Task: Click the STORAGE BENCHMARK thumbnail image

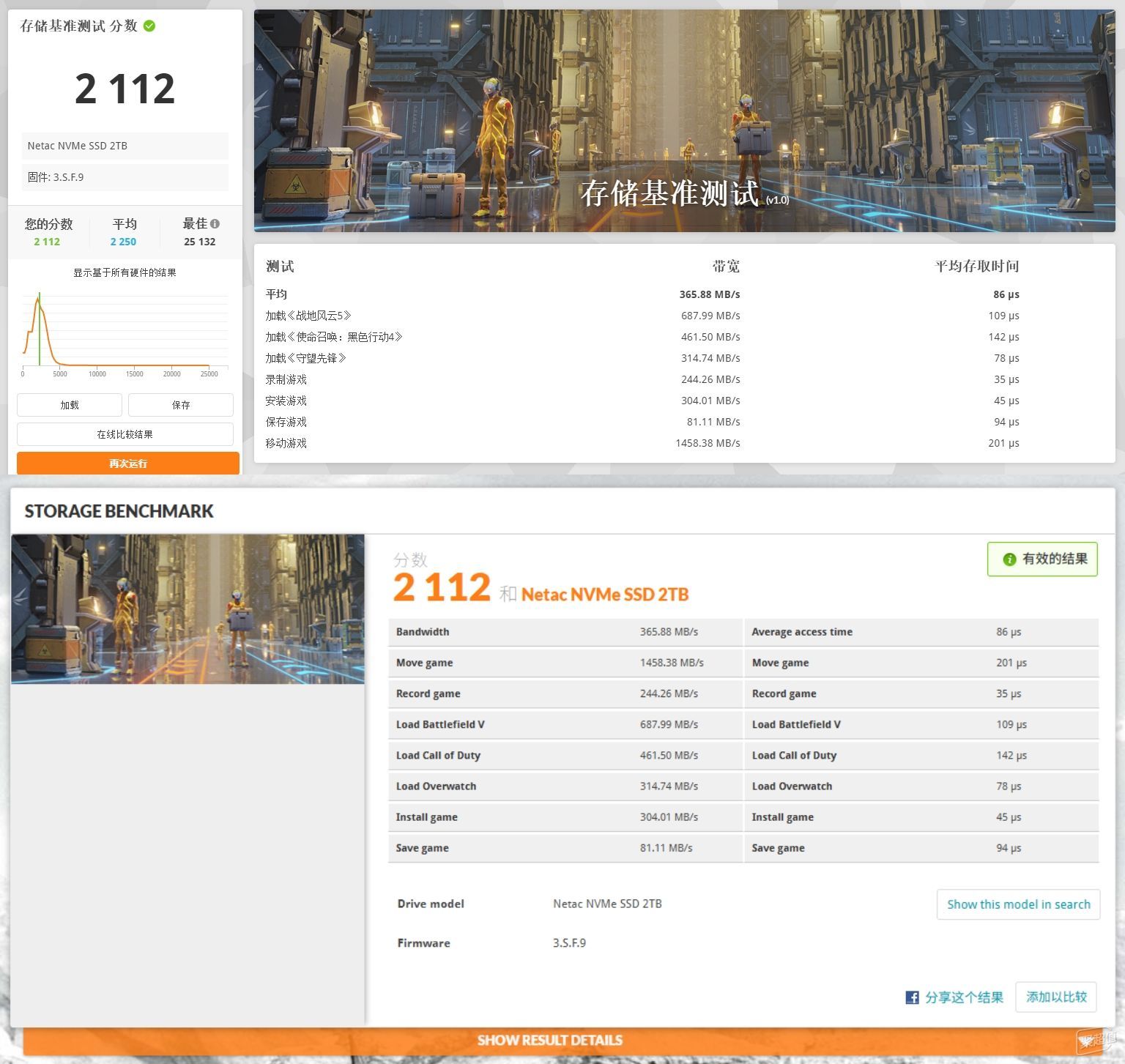Action: (x=187, y=609)
